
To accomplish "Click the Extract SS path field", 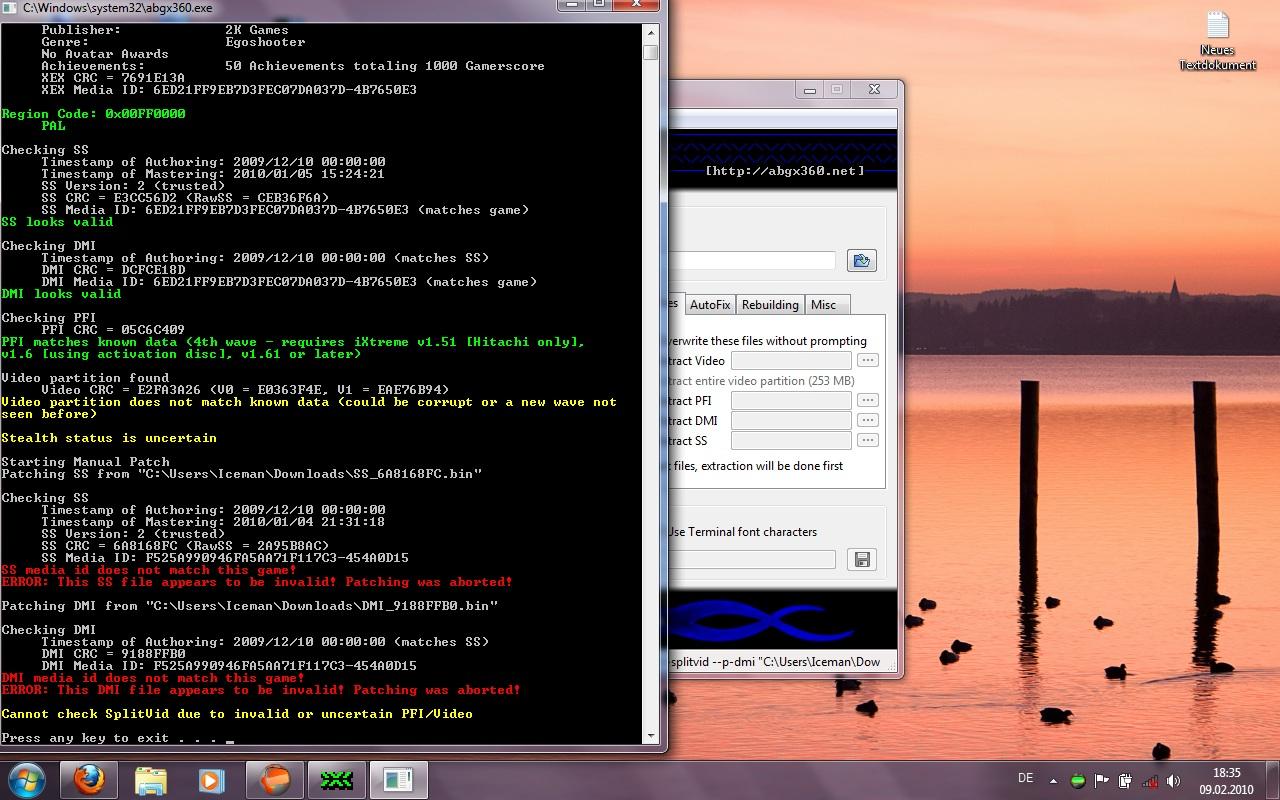I will tap(791, 440).
